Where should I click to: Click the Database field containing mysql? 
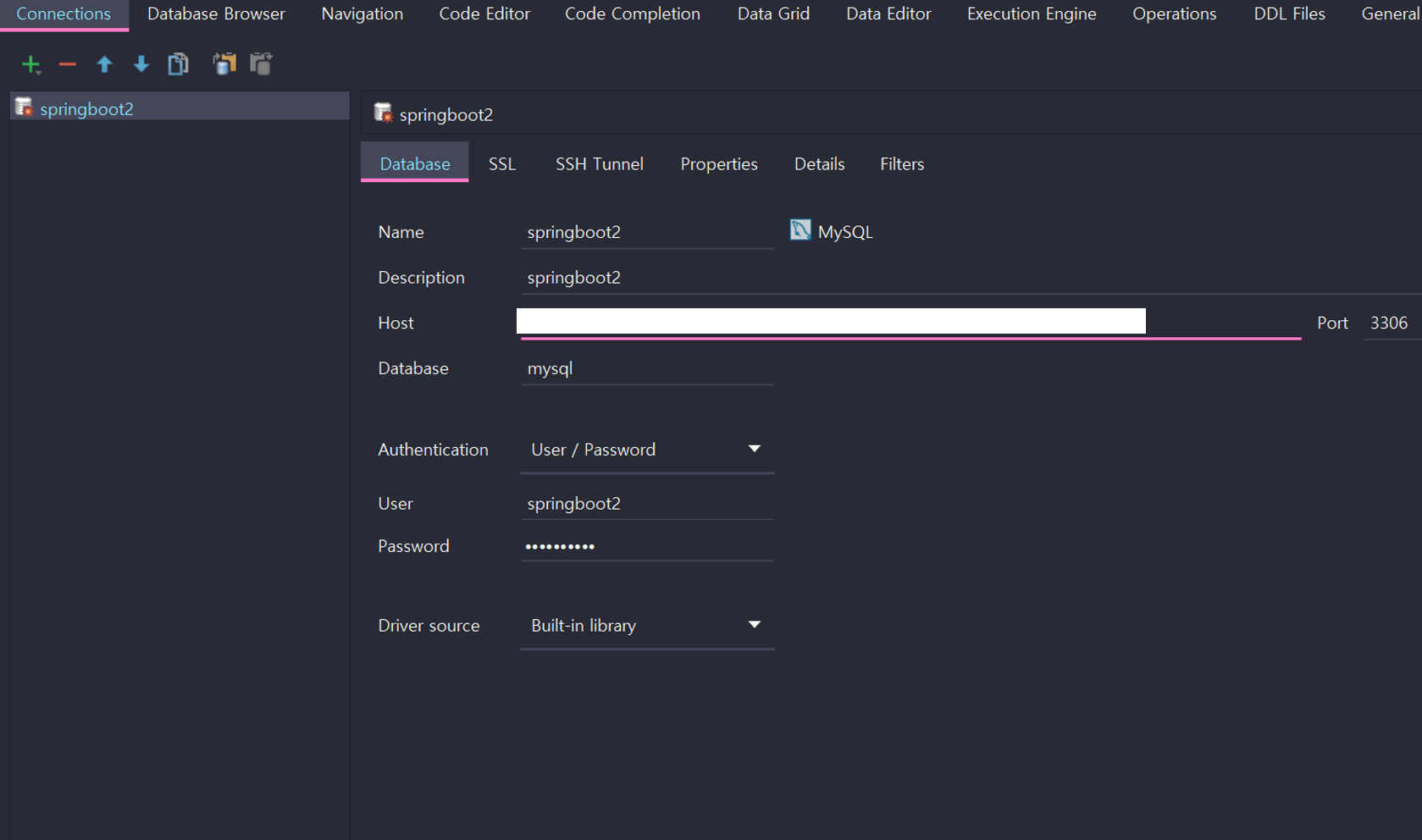pyautogui.click(x=647, y=368)
